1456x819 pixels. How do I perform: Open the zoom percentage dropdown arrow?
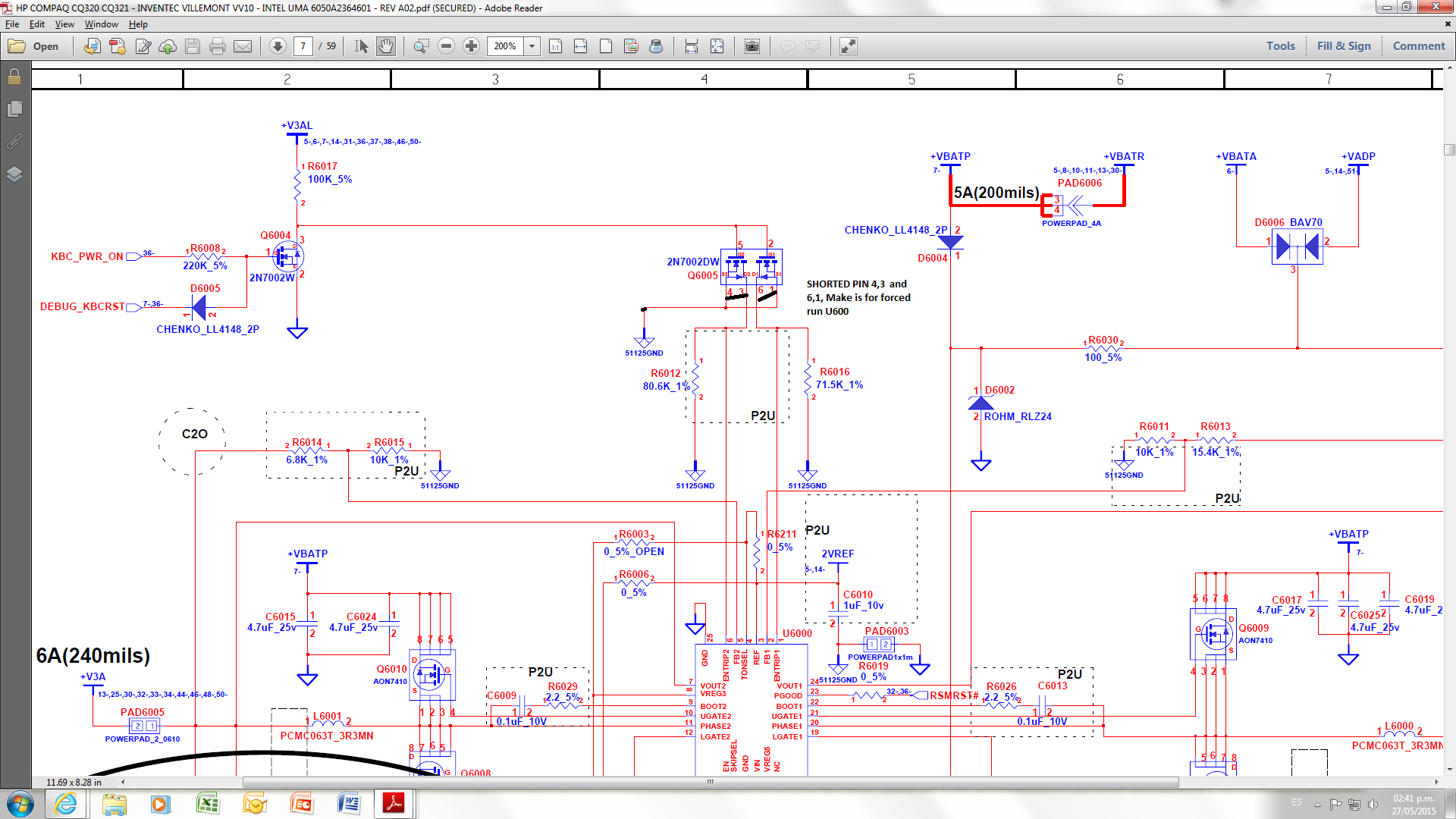tap(532, 46)
